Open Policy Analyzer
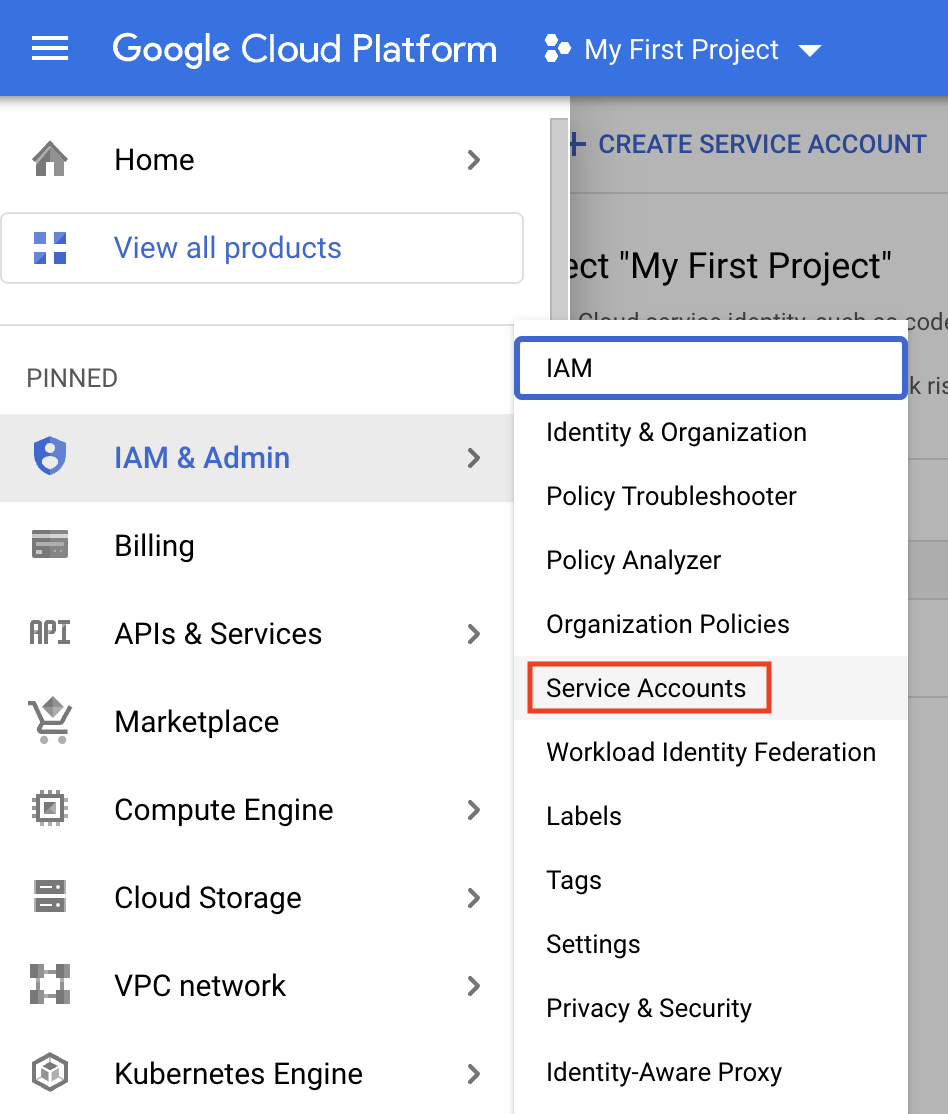The width and height of the screenshot is (948, 1114). tap(711, 560)
